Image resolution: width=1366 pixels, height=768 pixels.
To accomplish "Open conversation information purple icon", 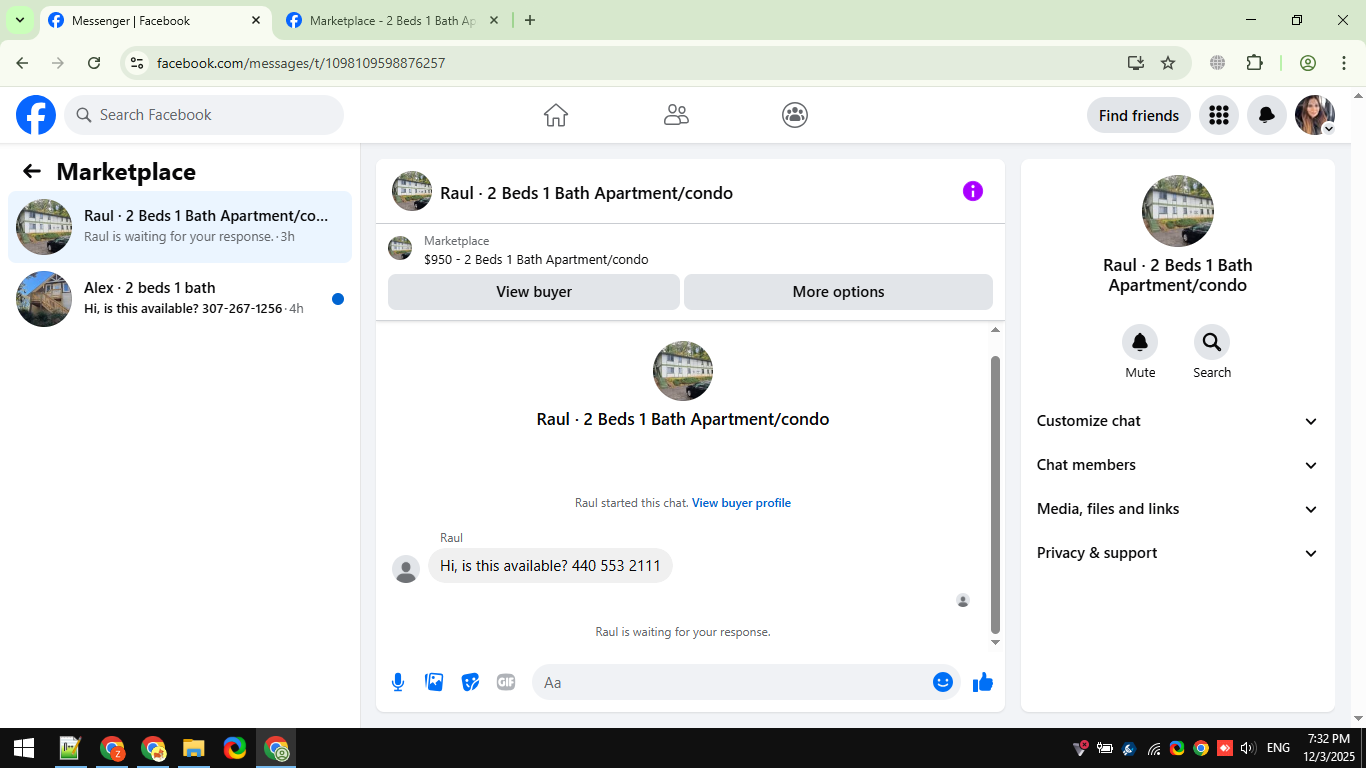I will click(973, 191).
